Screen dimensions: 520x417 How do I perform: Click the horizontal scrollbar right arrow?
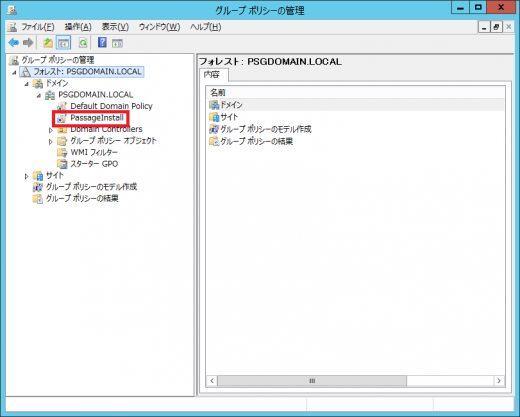(499, 381)
